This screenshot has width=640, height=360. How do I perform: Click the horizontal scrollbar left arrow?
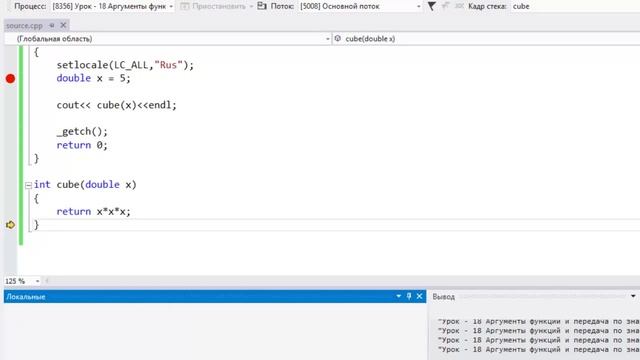tap(47, 281)
